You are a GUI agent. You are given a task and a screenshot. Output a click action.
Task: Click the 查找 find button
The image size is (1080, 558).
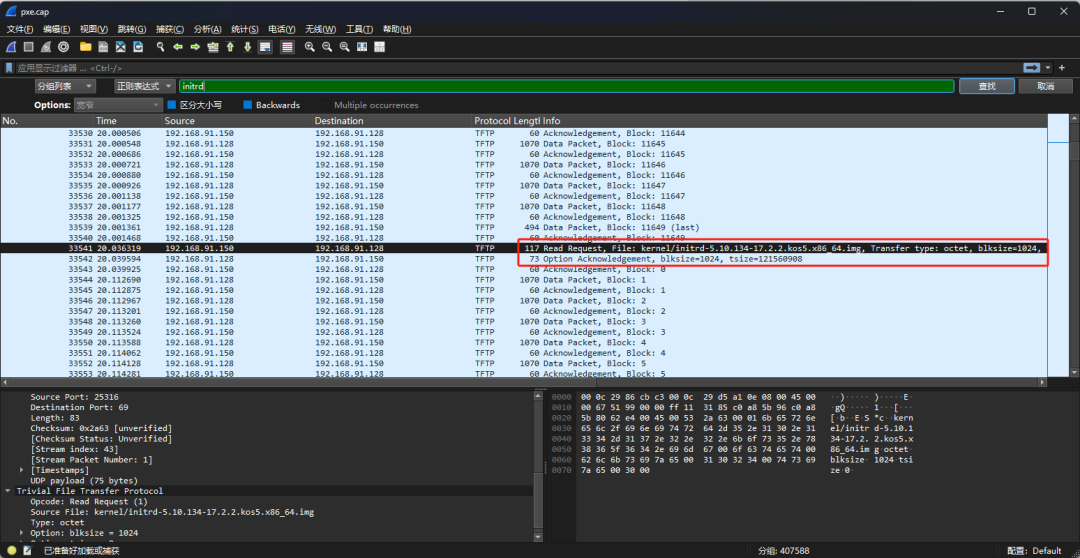(x=986, y=86)
